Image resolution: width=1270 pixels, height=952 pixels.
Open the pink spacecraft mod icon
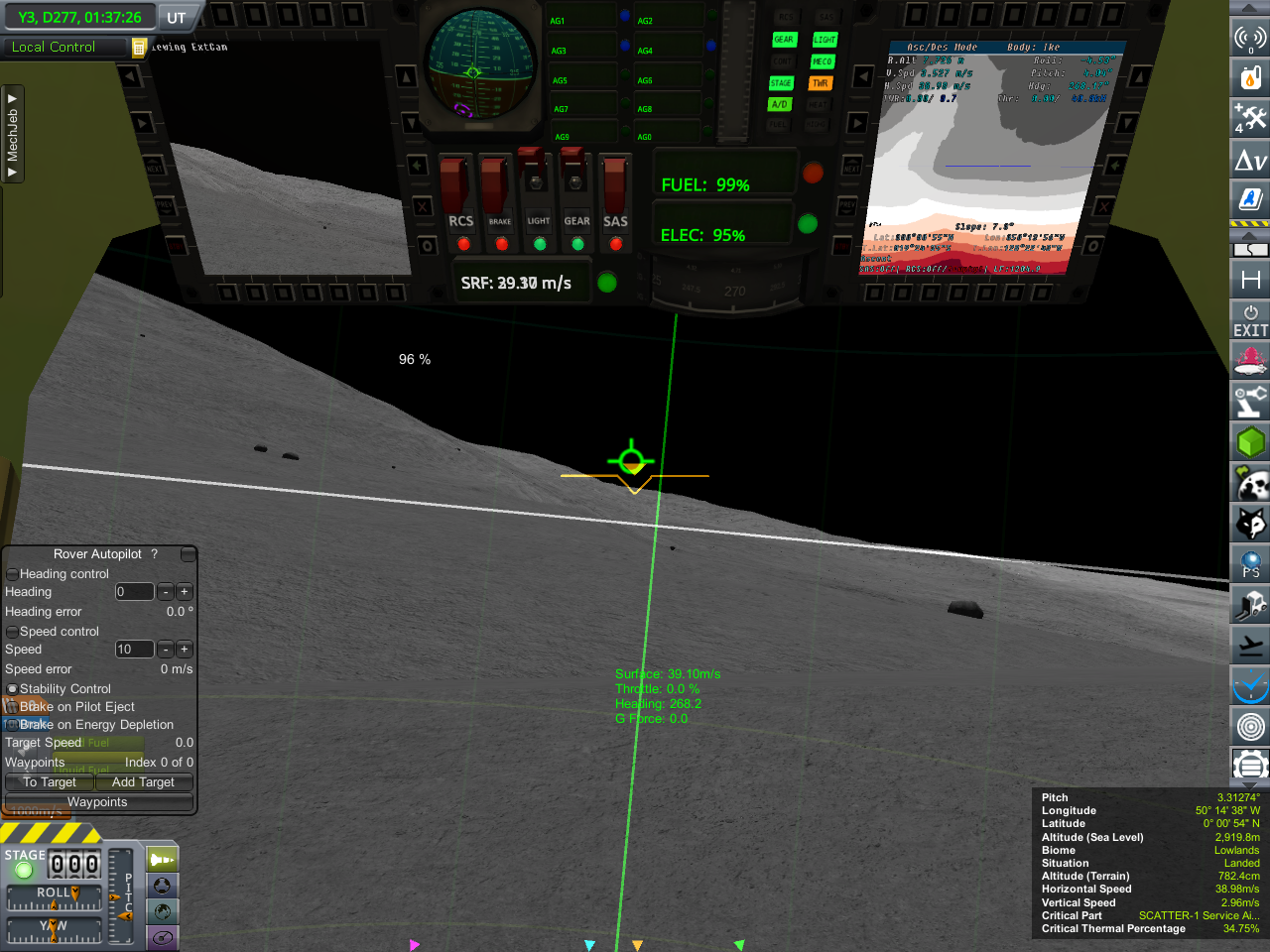click(1250, 362)
